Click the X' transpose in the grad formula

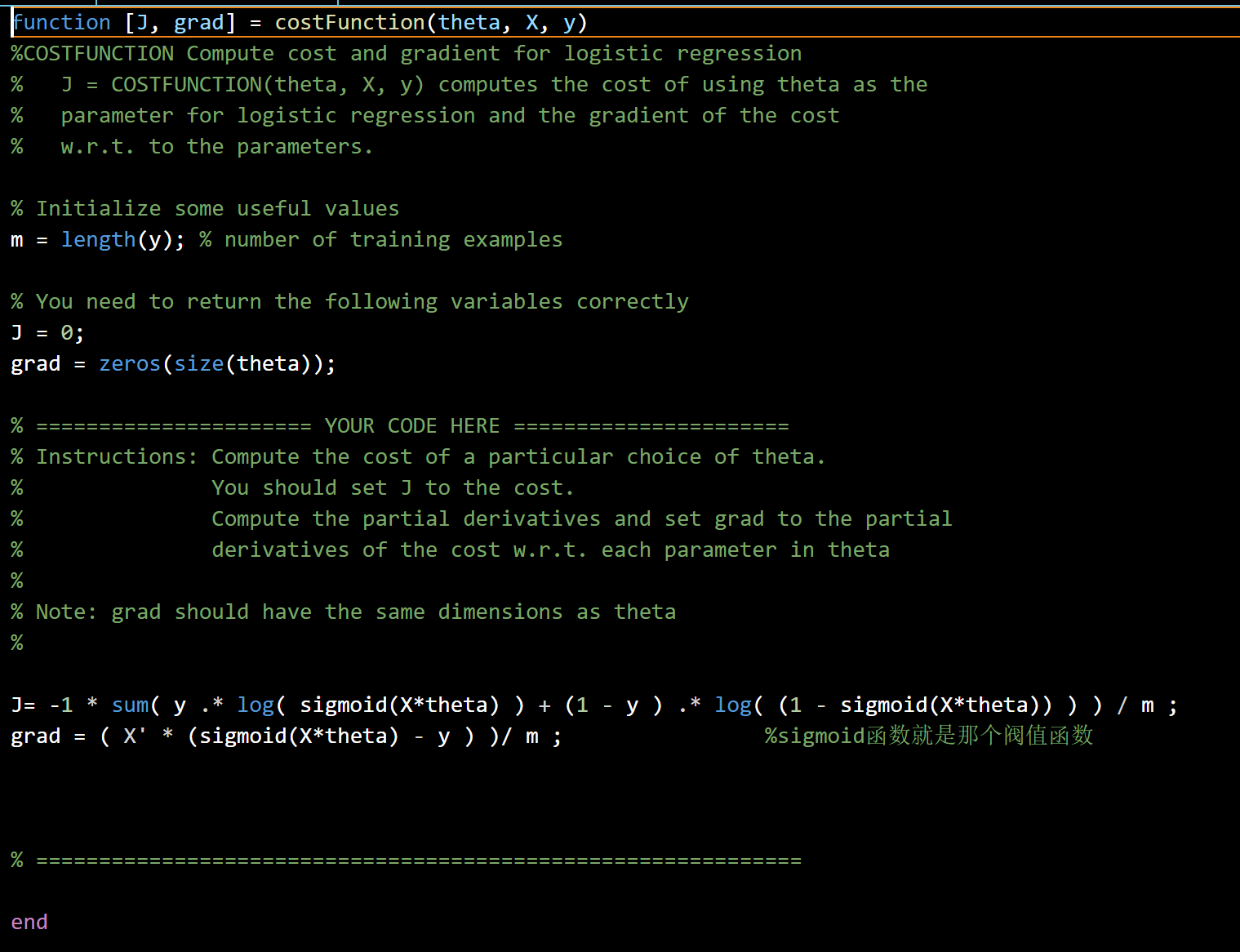[x=135, y=736]
